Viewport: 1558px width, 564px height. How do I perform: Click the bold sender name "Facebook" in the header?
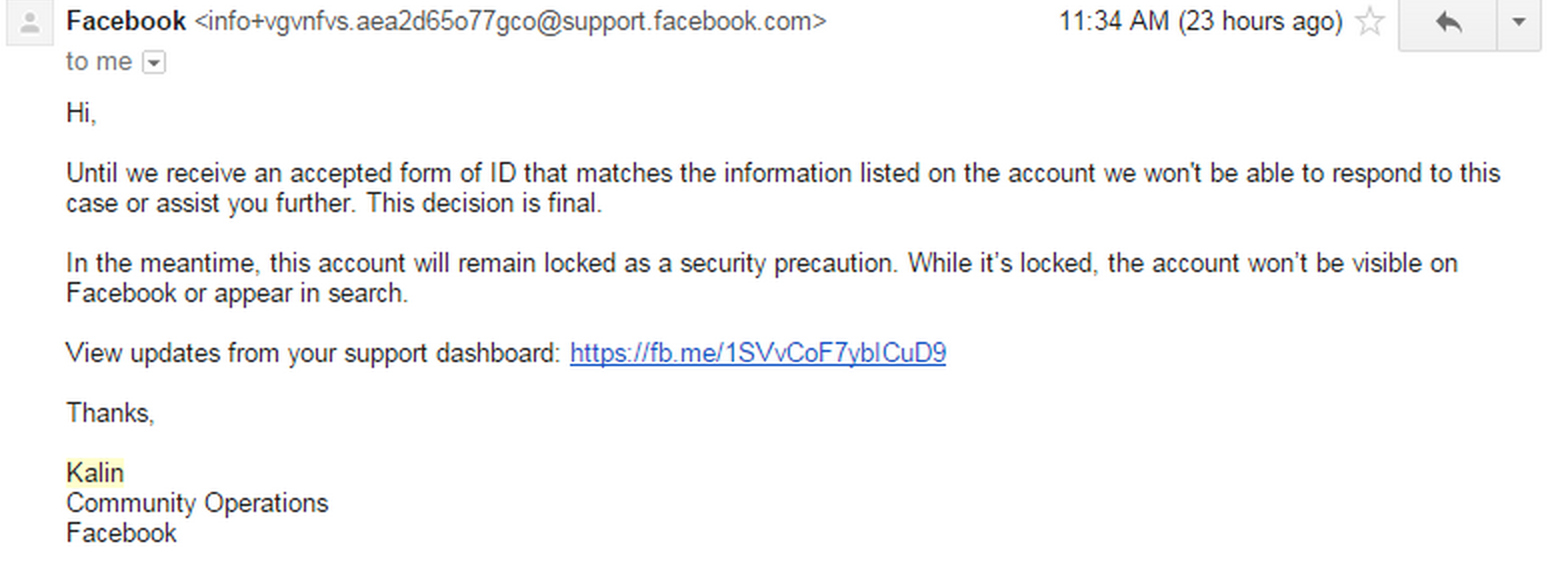(126, 21)
